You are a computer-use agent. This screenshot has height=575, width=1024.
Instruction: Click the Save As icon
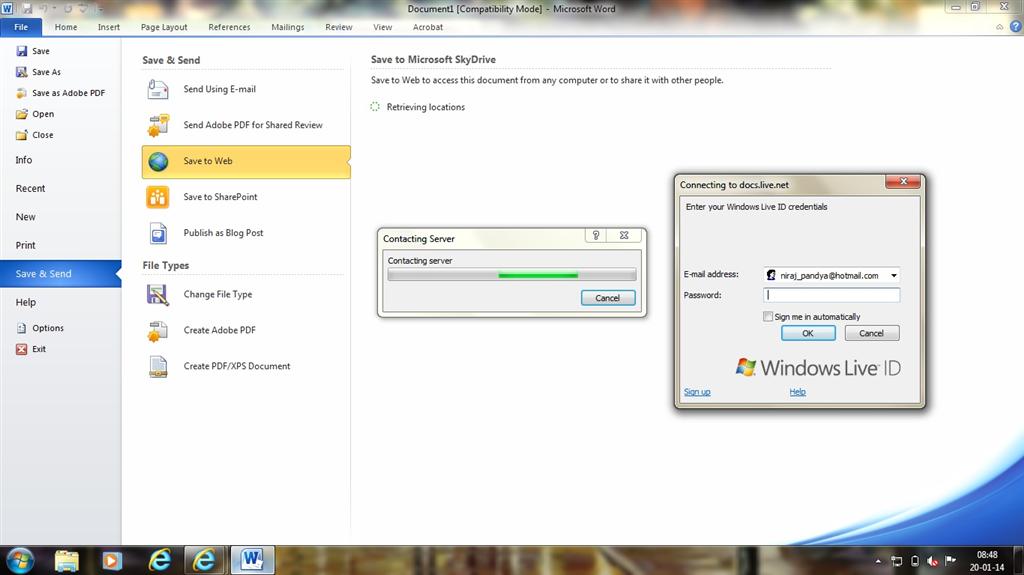22,72
